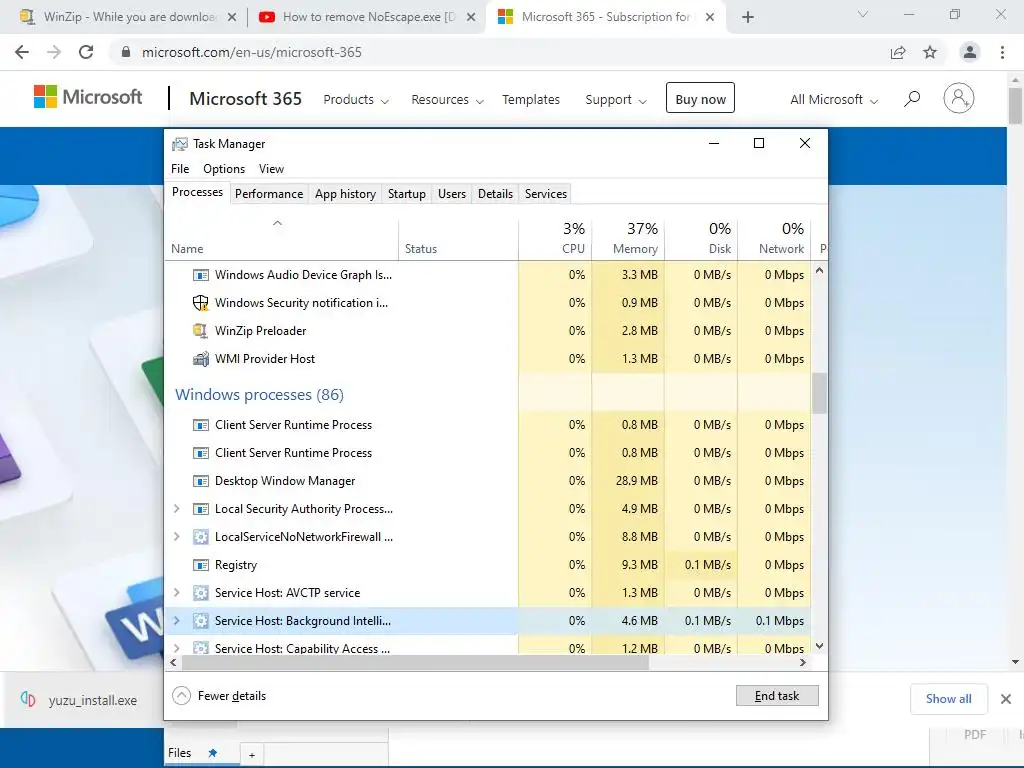Close the downloads bar with X

[x=1006, y=699]
